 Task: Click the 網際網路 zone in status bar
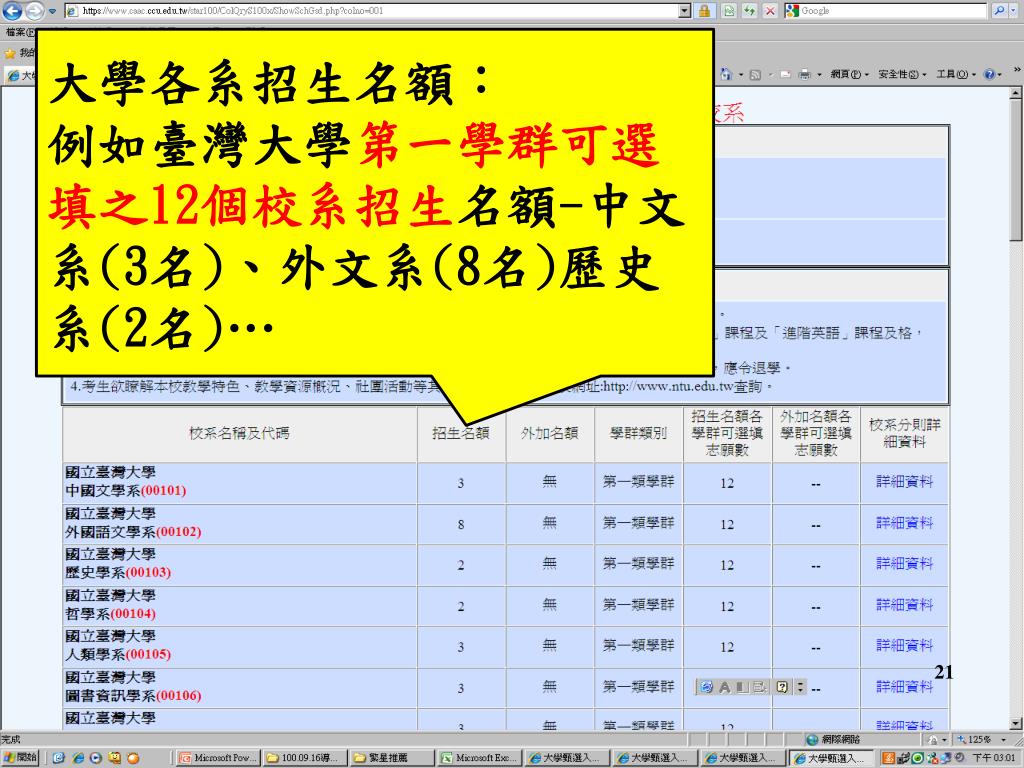pos(833,739)
